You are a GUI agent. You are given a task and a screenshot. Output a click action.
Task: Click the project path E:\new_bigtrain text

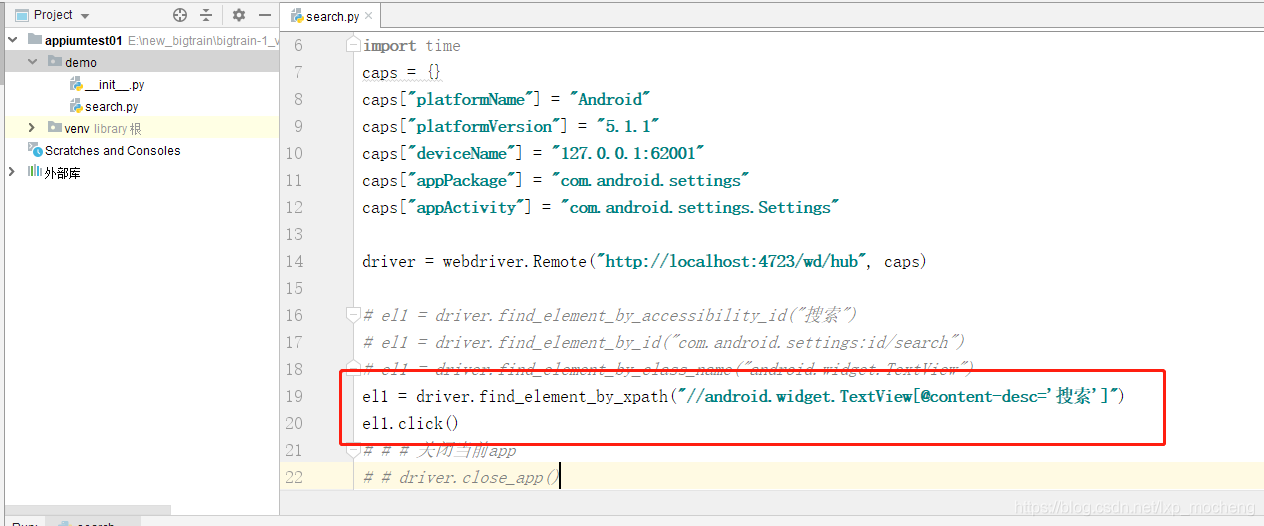click(202, 41)
